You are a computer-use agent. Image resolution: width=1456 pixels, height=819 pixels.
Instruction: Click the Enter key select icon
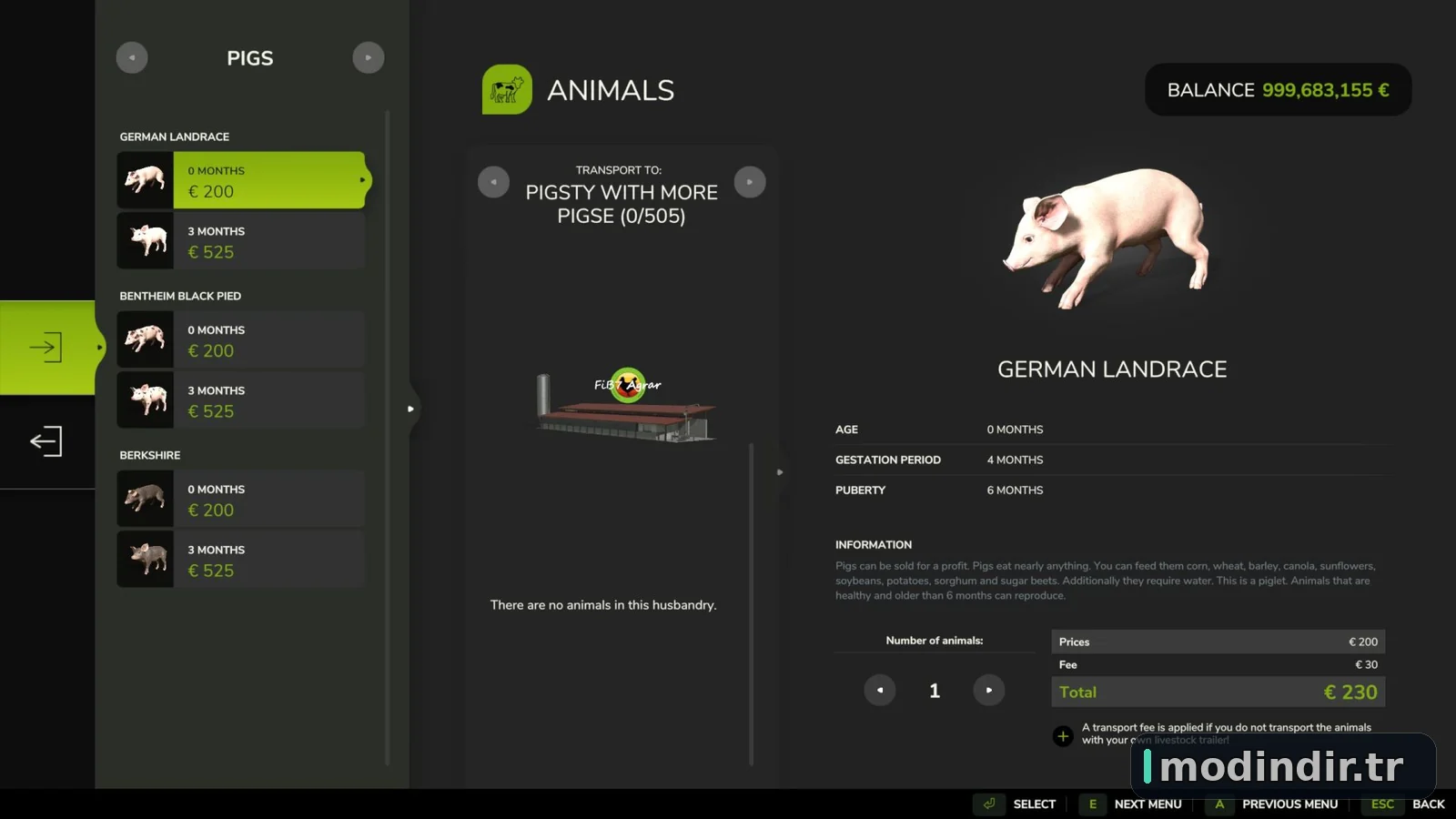(x=989, y=804)
